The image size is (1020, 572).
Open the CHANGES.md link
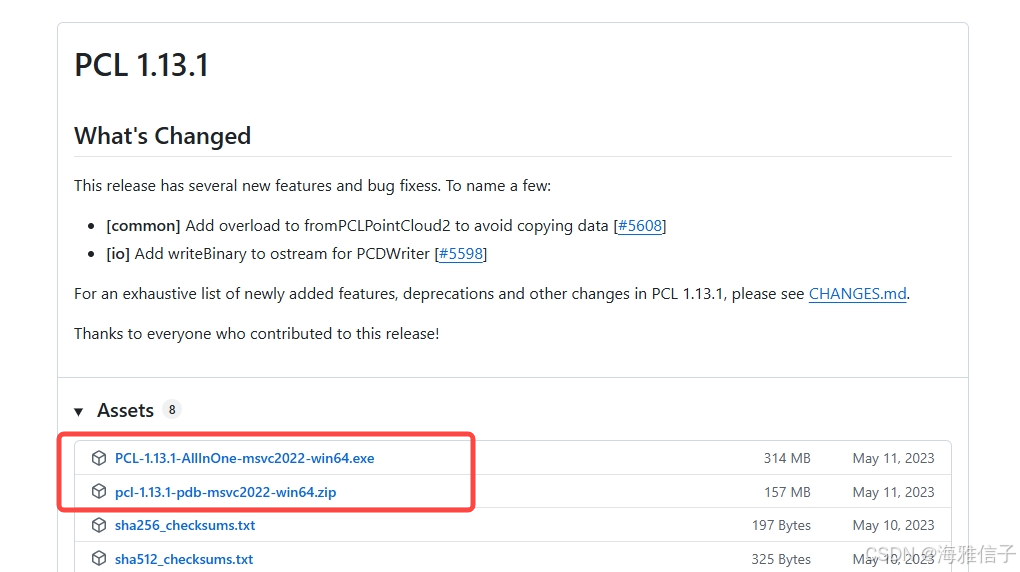[857, 294]
